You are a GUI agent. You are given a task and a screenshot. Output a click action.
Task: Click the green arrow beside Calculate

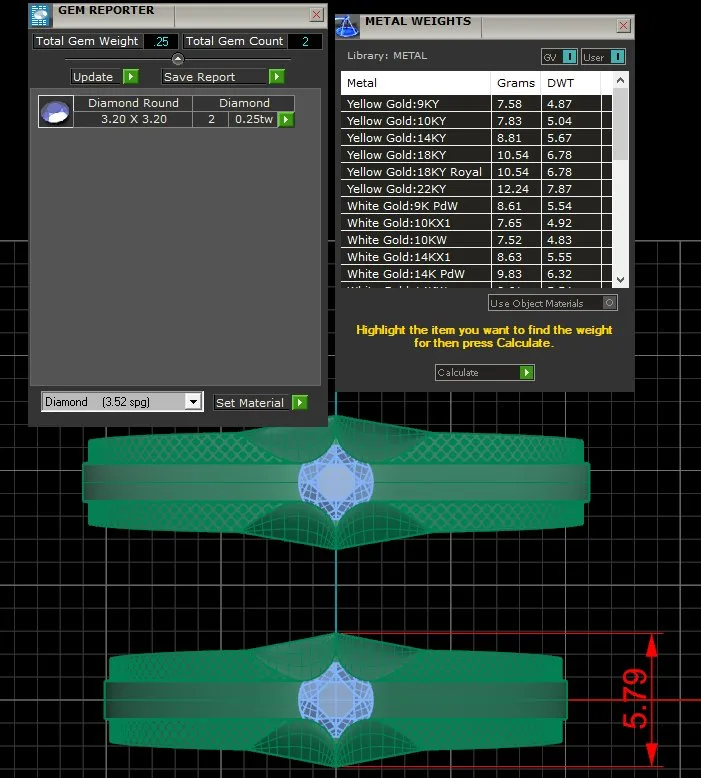[526, 372]
